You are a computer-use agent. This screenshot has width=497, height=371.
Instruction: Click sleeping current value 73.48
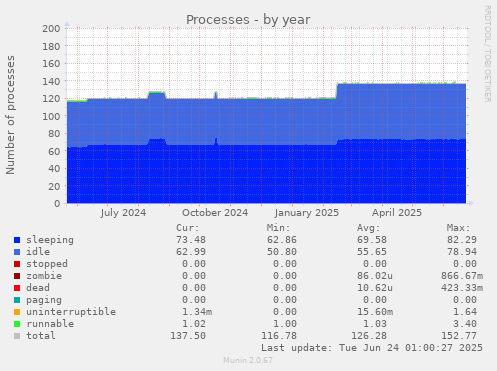[x=191, y=240]
